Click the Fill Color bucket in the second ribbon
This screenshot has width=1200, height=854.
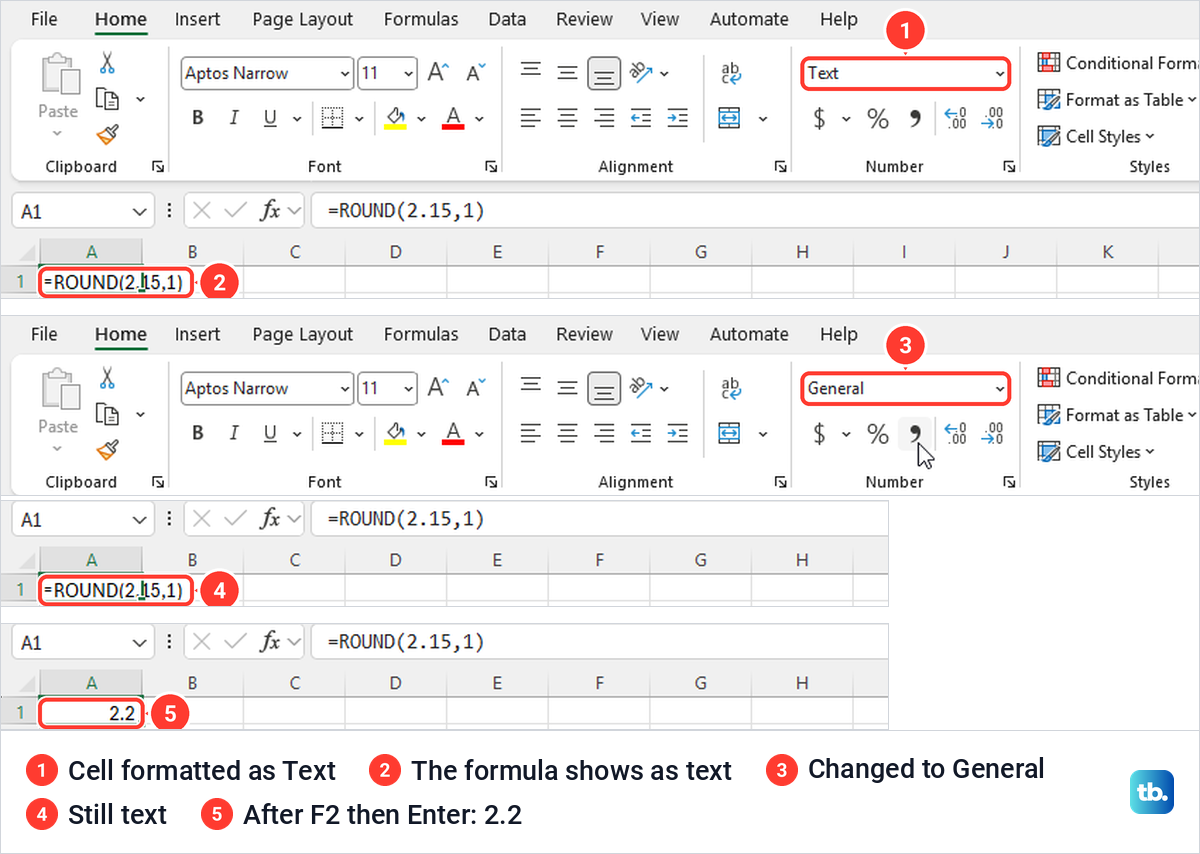tap(396, 433)
